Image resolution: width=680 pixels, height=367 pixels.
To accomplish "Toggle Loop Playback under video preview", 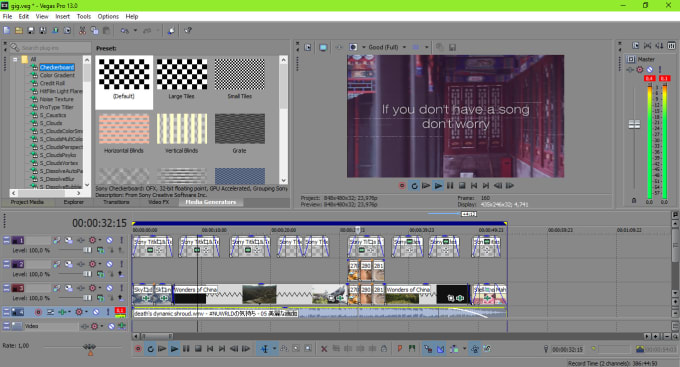I will point(414,186).
